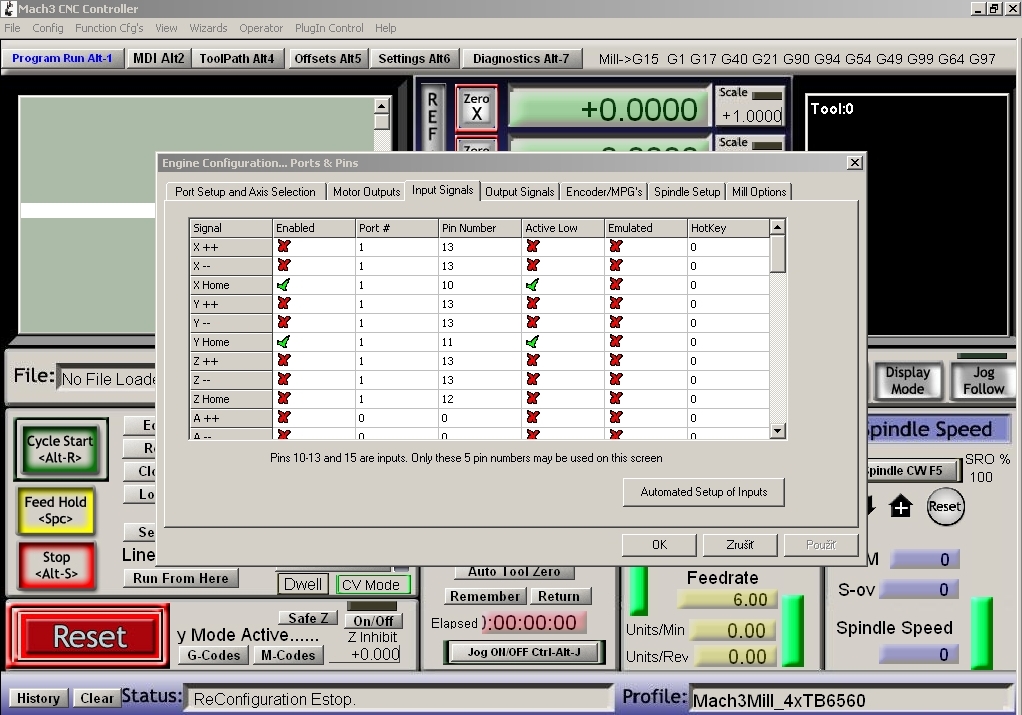
Task: Click the Y ++ Emulated red cross
Action: [x=615, y=304]
